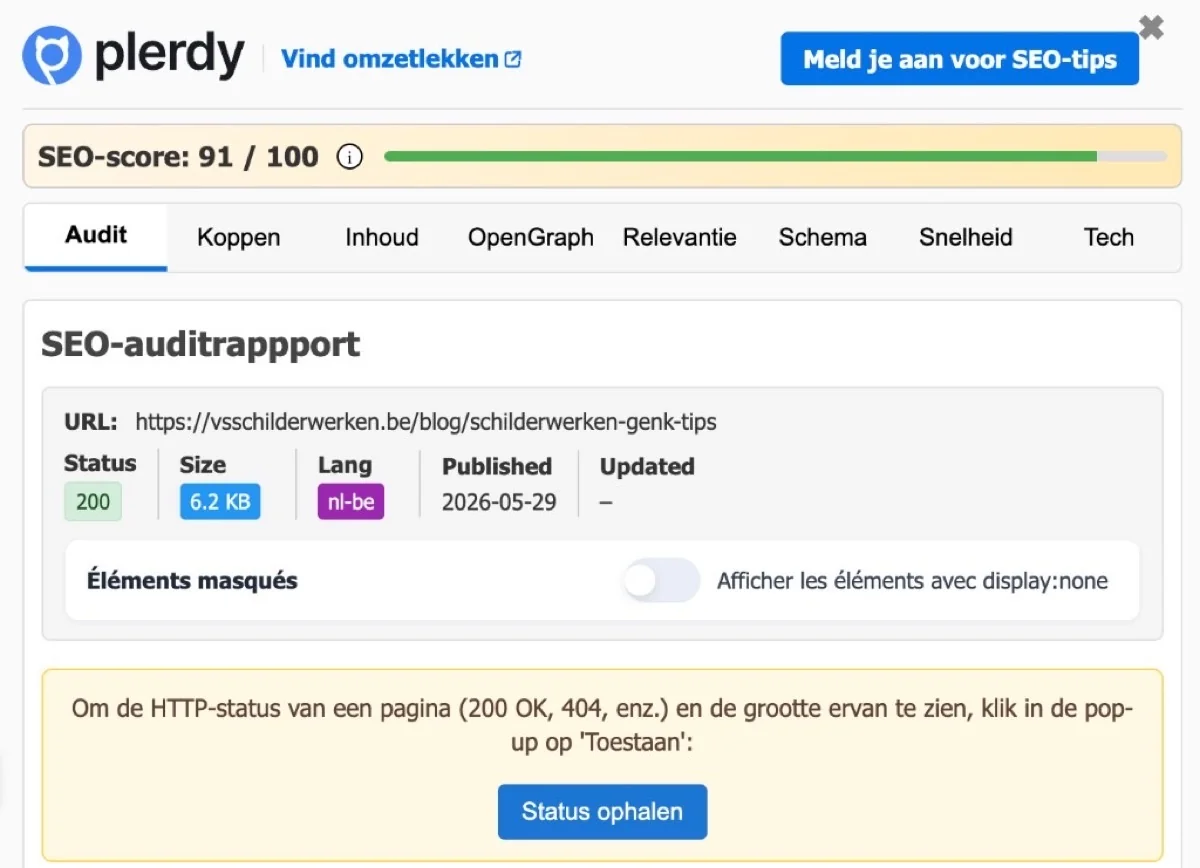This screenshot has width=1200, height=868.
Task: Switch to the Audit tab
Action: coord(96,237)
